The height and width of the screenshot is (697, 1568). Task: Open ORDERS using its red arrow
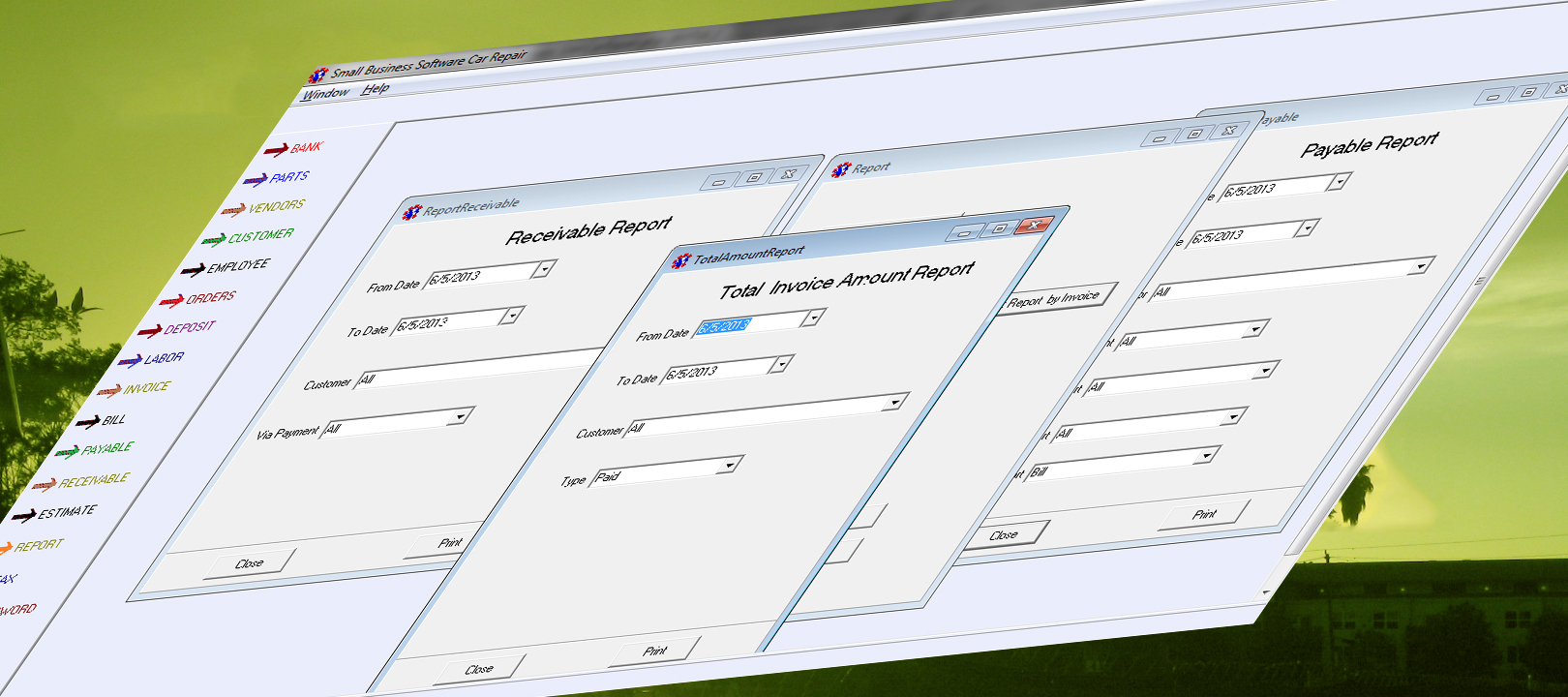pyautogui.click(x=171, y=301)
